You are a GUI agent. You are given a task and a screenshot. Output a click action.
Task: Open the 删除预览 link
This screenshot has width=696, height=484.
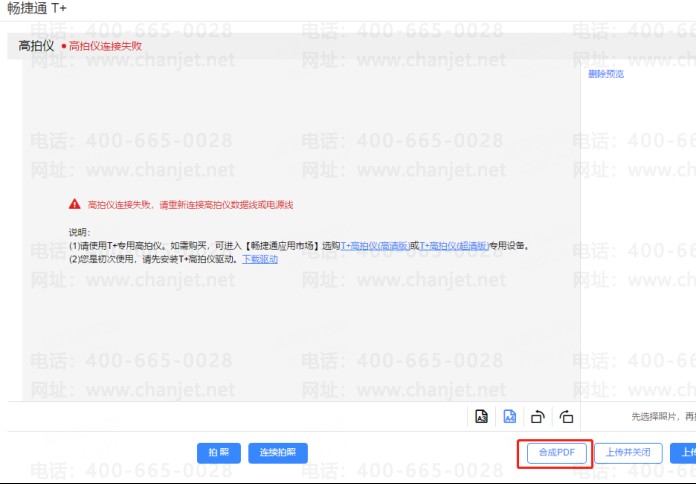pyautogui.click(x=606, y=74)
